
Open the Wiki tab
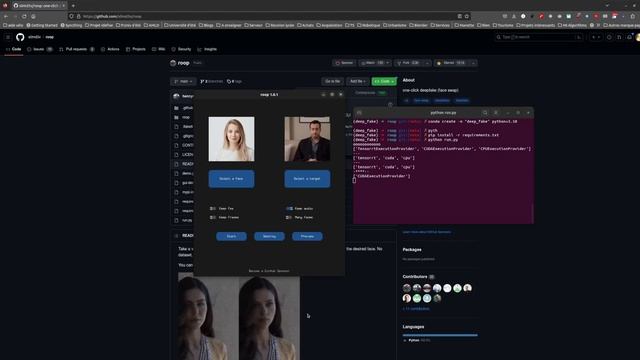coord(158,49)
